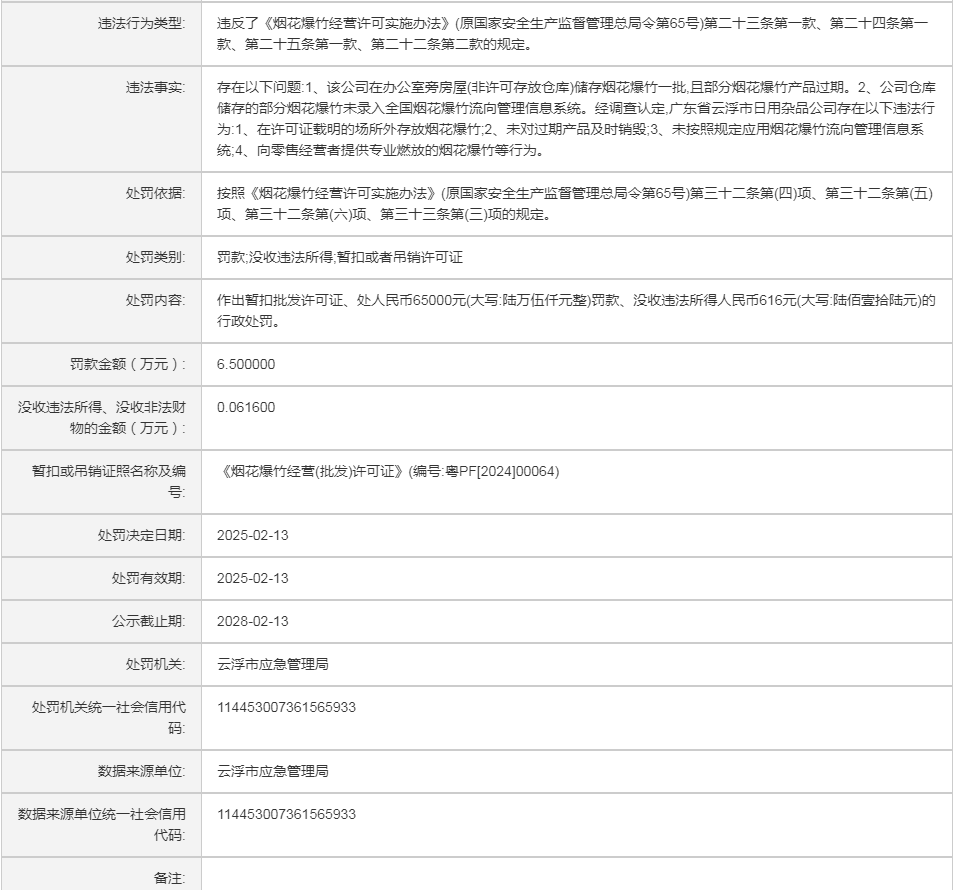
Task: Click the confiscated amount value 0.061600
Action: [x=246, y=408]
